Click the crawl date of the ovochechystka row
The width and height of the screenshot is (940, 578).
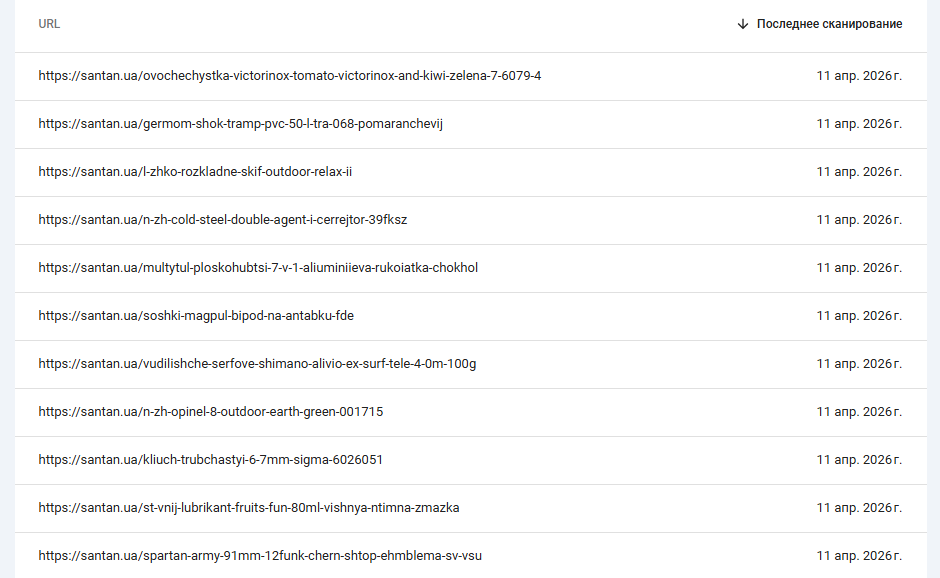[x=859, y=76]
